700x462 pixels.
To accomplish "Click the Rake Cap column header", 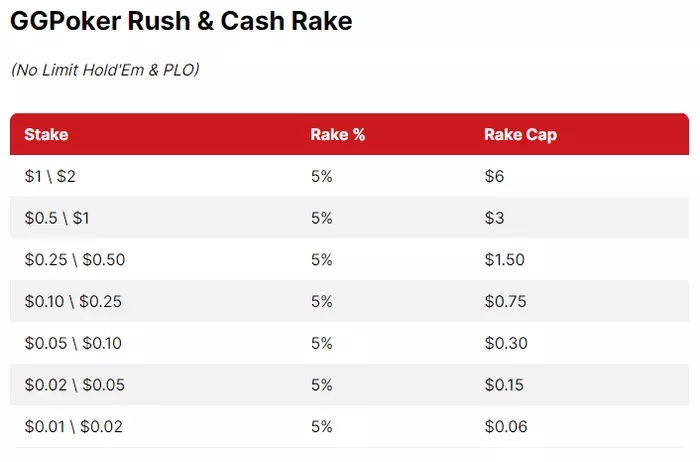I will point(520,135).
